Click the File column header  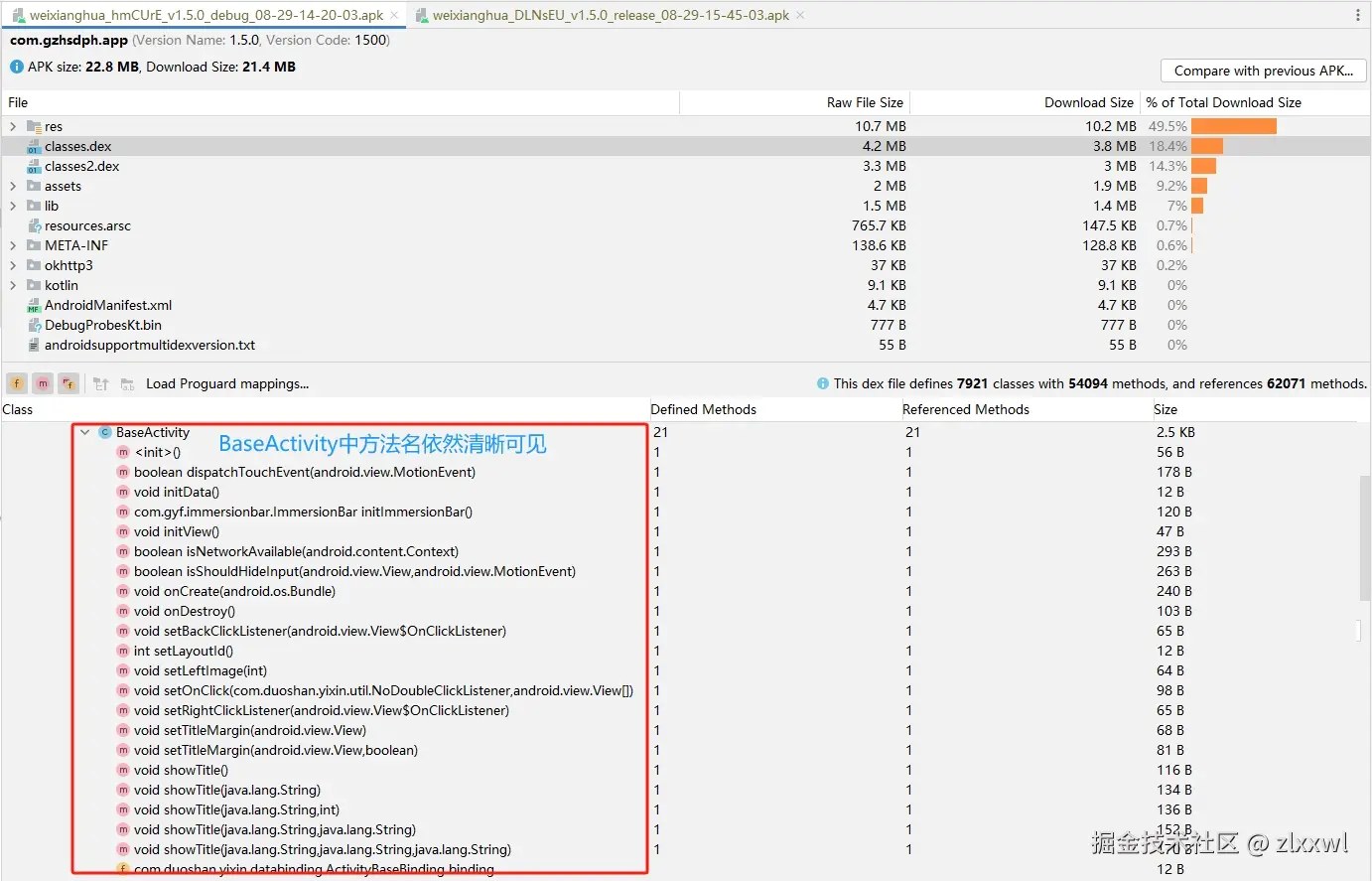(341, 102)
